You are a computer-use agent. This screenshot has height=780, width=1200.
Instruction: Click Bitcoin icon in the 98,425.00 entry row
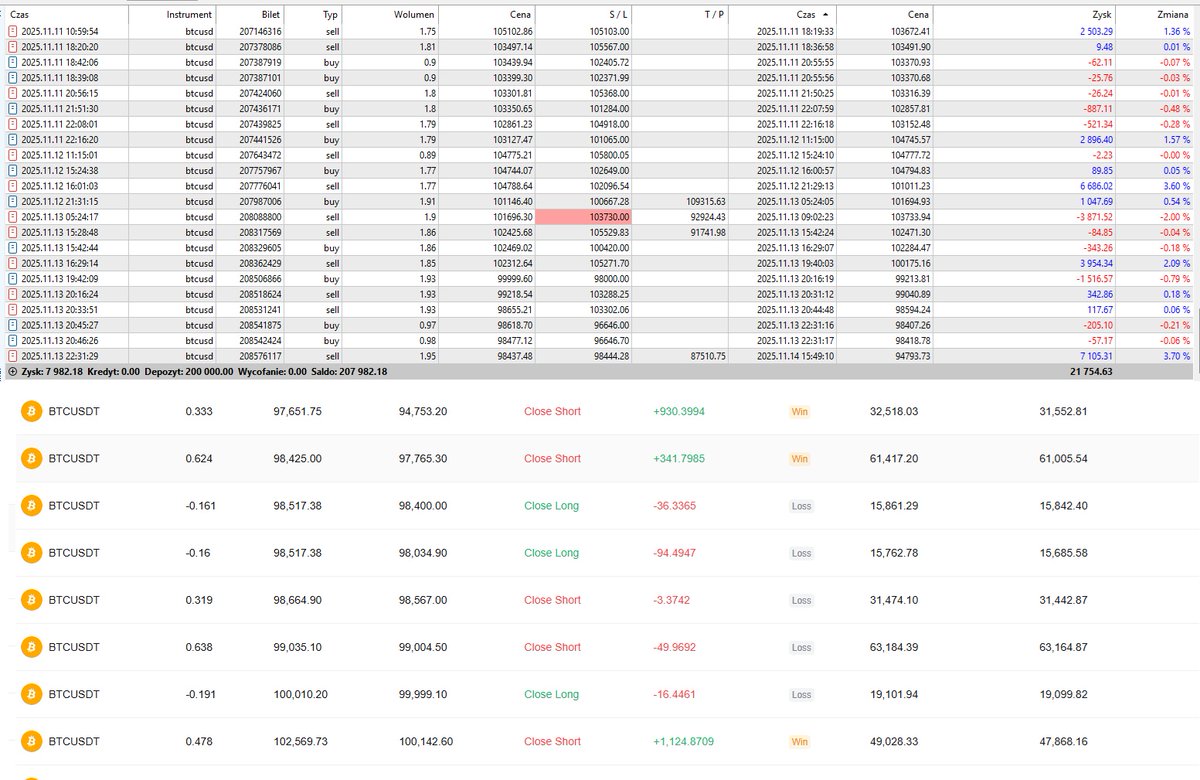pos(30,458)
